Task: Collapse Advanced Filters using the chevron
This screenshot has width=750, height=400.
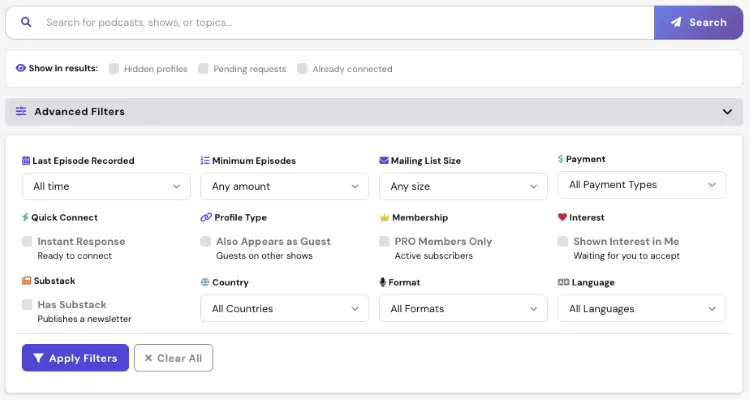Action: point(727,111)
